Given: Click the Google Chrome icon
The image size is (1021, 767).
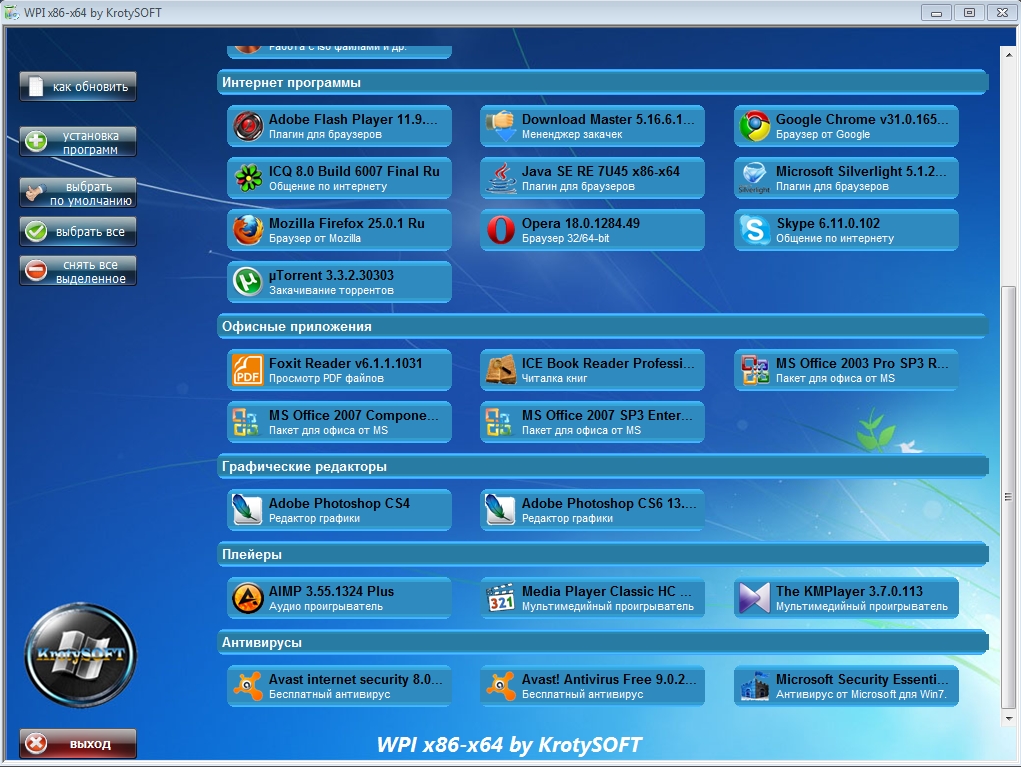Looking at the screenshot, I should click(755, 126).
